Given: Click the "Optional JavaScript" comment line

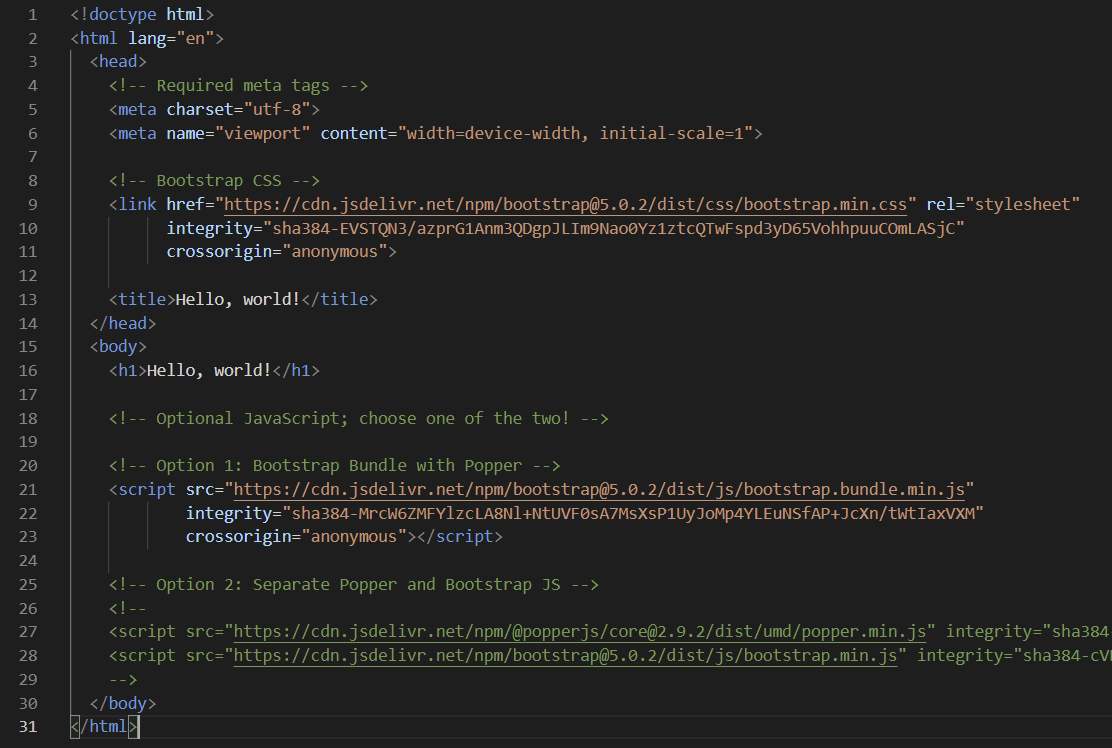Looking at the screenshot, I should (x=359, y=419).
